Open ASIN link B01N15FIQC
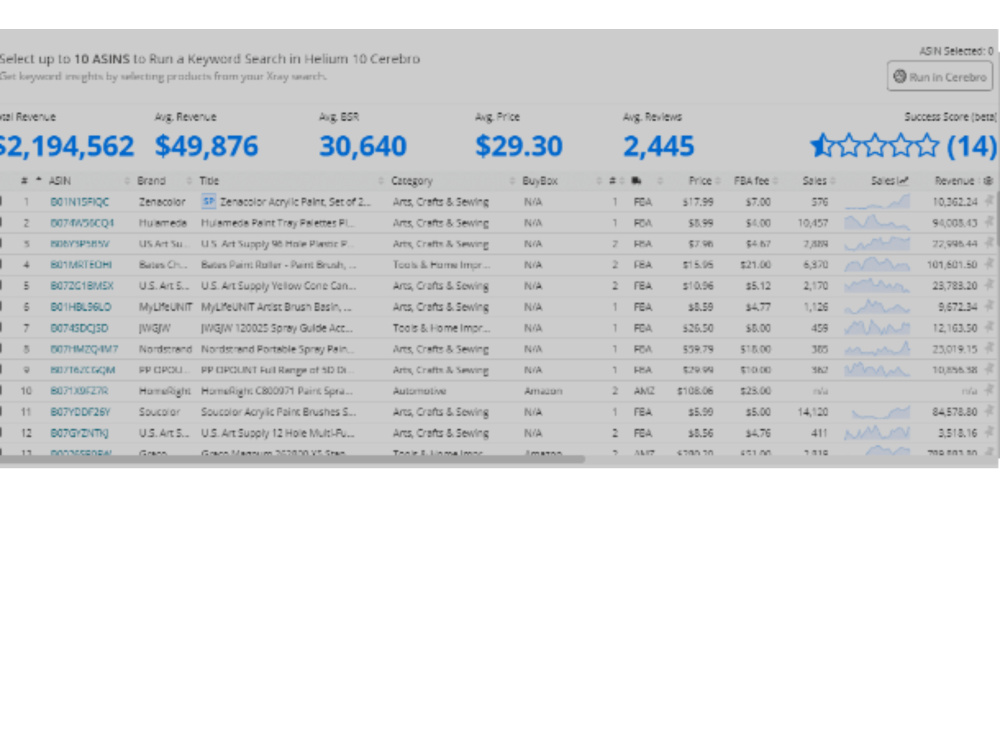 point(80,202)
